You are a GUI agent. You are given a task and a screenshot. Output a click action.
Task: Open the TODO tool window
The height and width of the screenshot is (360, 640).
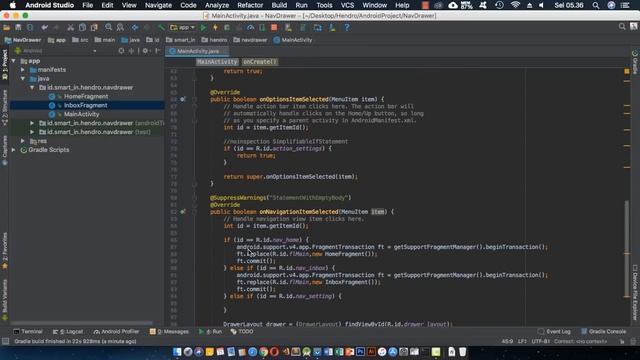click(x=242, y=331)
